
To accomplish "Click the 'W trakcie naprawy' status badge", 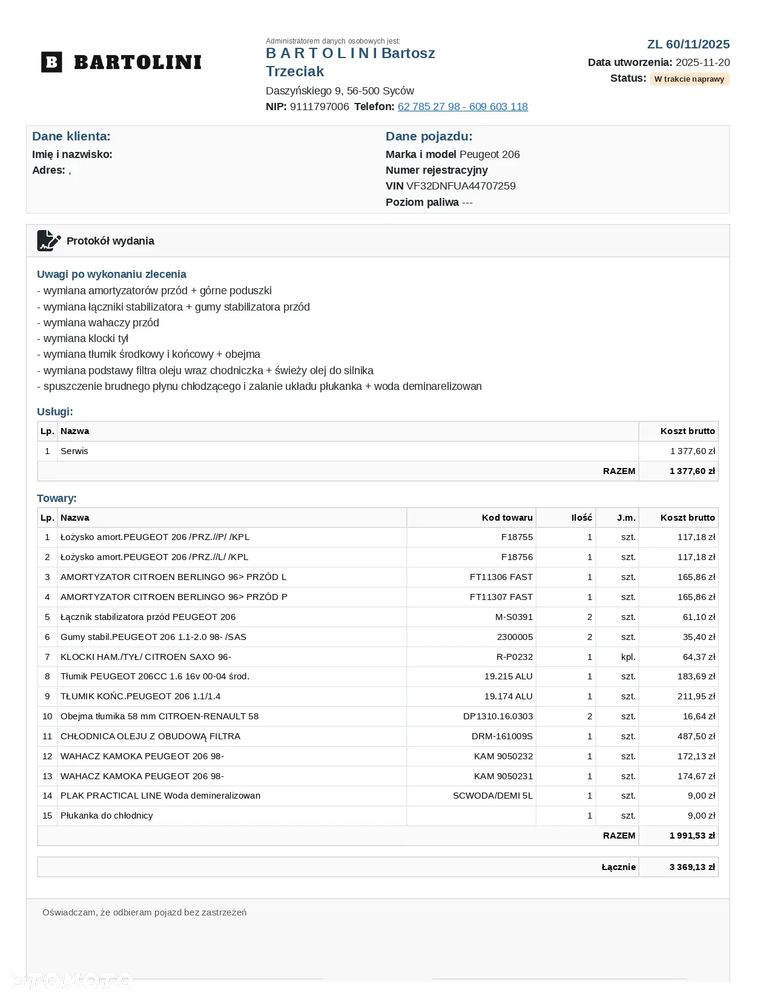I will pos(689,79).
